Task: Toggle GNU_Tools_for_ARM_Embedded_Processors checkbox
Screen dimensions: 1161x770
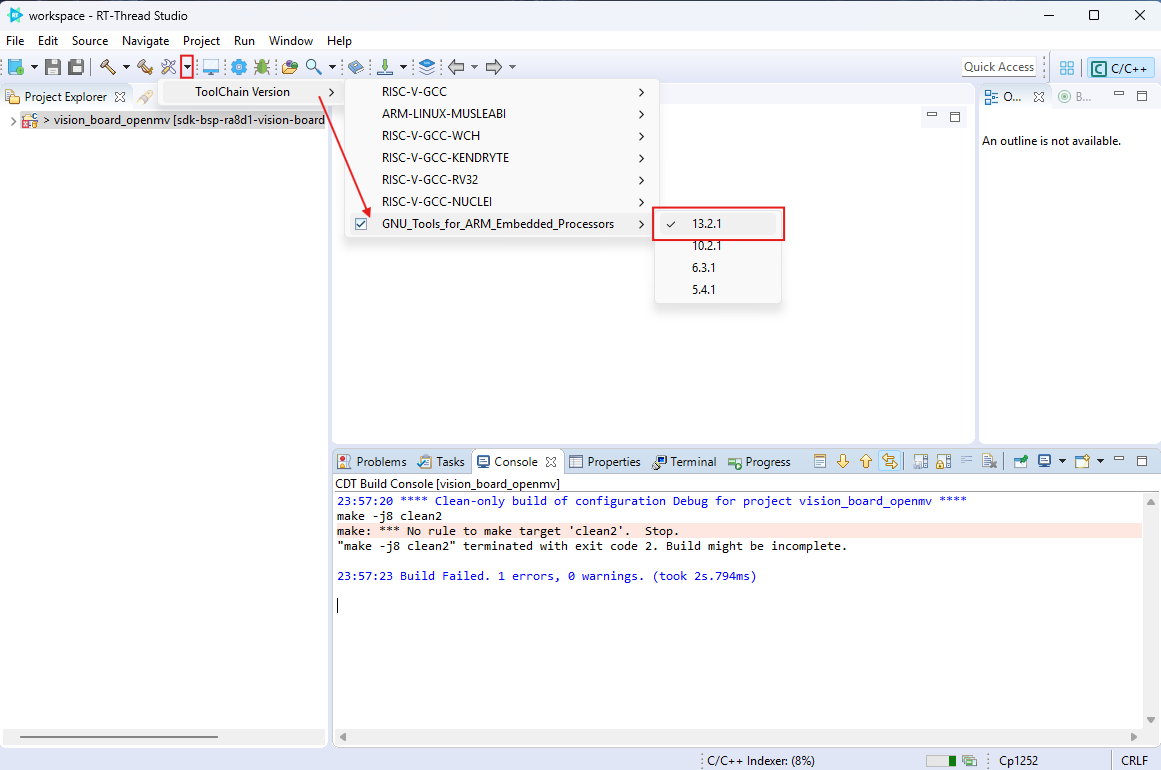Action: point(361,224)
